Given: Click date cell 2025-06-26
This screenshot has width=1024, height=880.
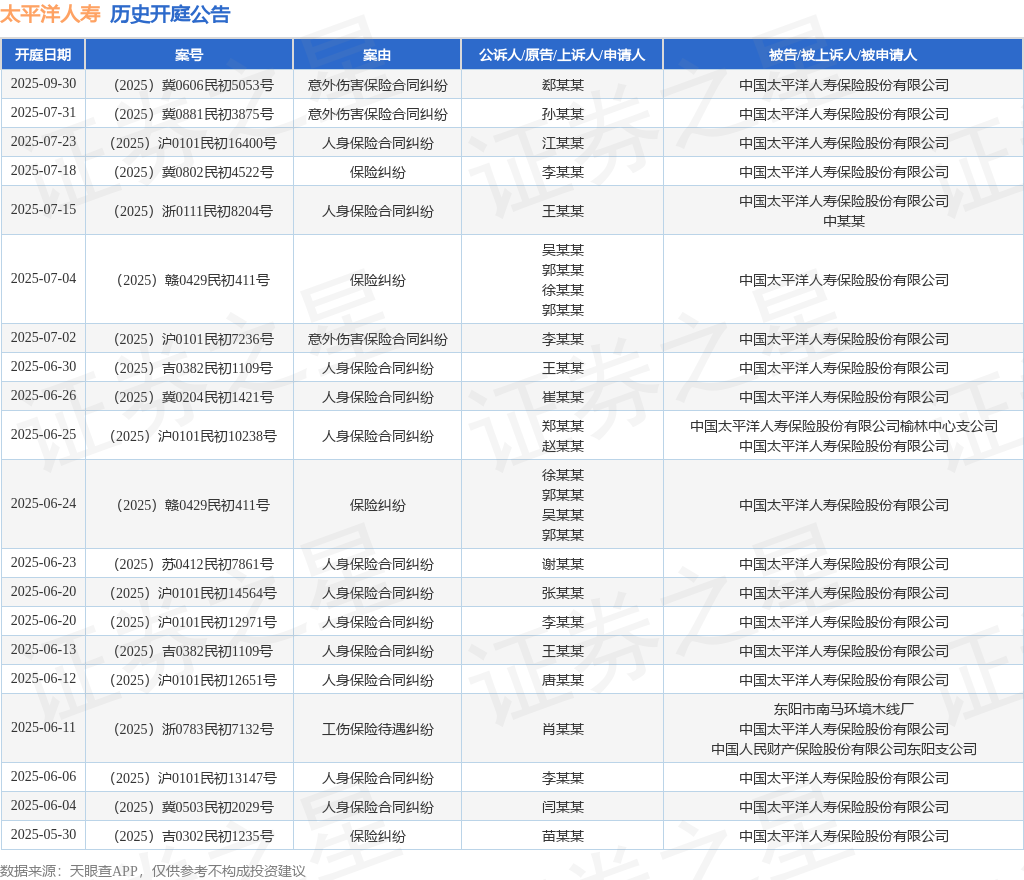Looking at the screenshot, I should coord(43,396).
